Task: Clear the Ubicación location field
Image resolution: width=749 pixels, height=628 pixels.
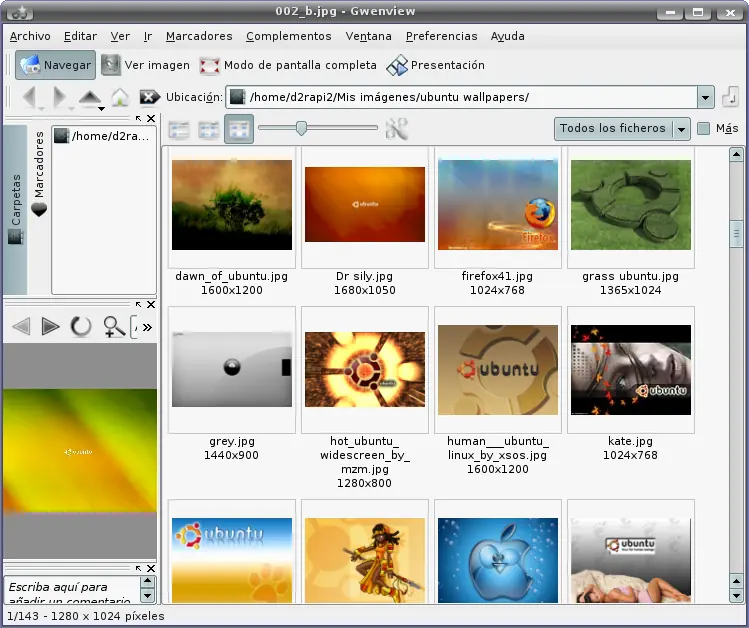Action: (150, 97)
